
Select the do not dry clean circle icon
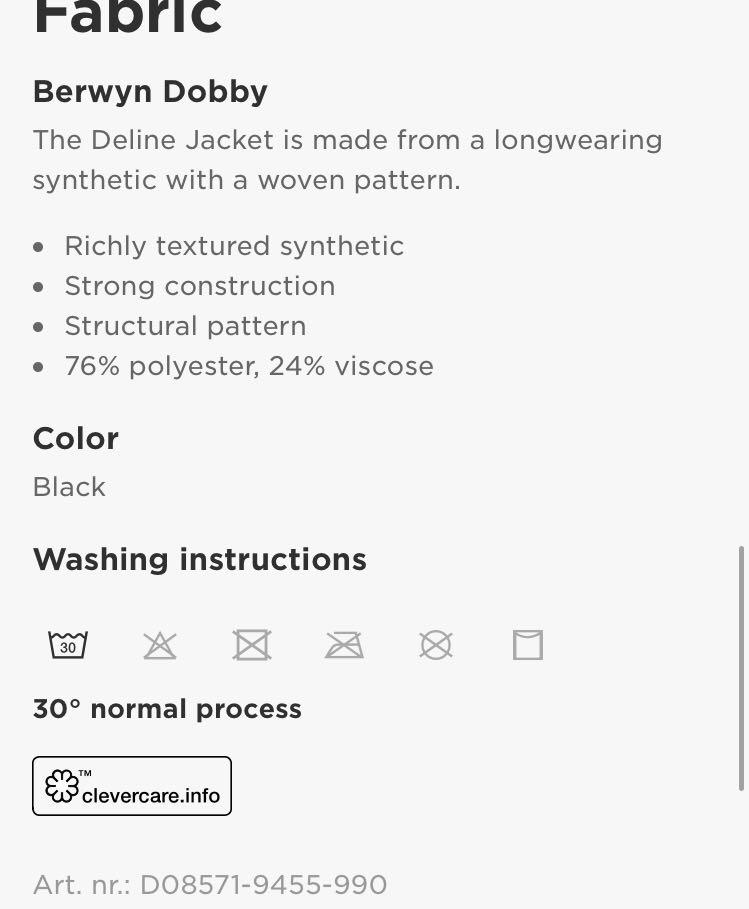[435, 645]
